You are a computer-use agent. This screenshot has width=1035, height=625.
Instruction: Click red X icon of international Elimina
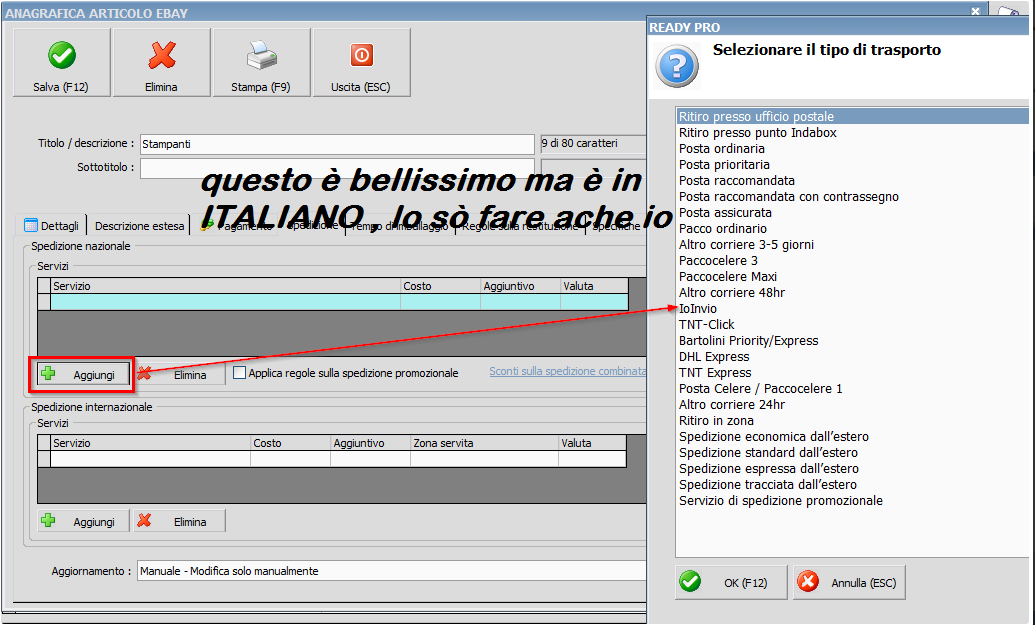click(x=144, y=521)
